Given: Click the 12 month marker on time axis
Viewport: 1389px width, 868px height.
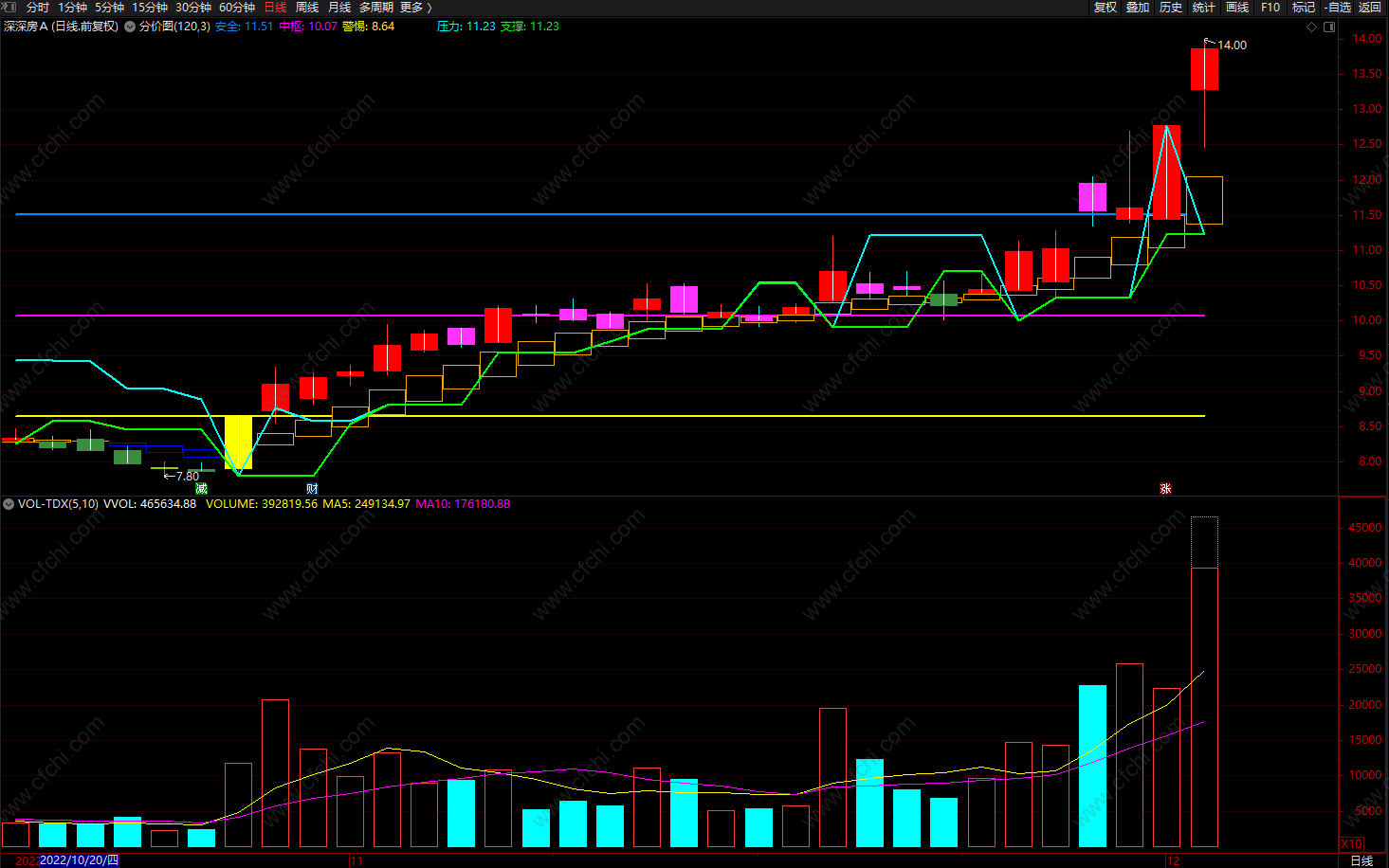Looking at the screenshot, I should (x=1174, y=860).
